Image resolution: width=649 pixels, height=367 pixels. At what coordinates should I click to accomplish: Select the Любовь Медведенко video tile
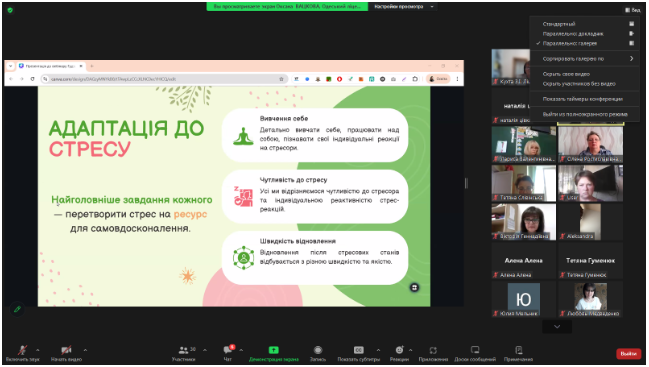[590, 300]
